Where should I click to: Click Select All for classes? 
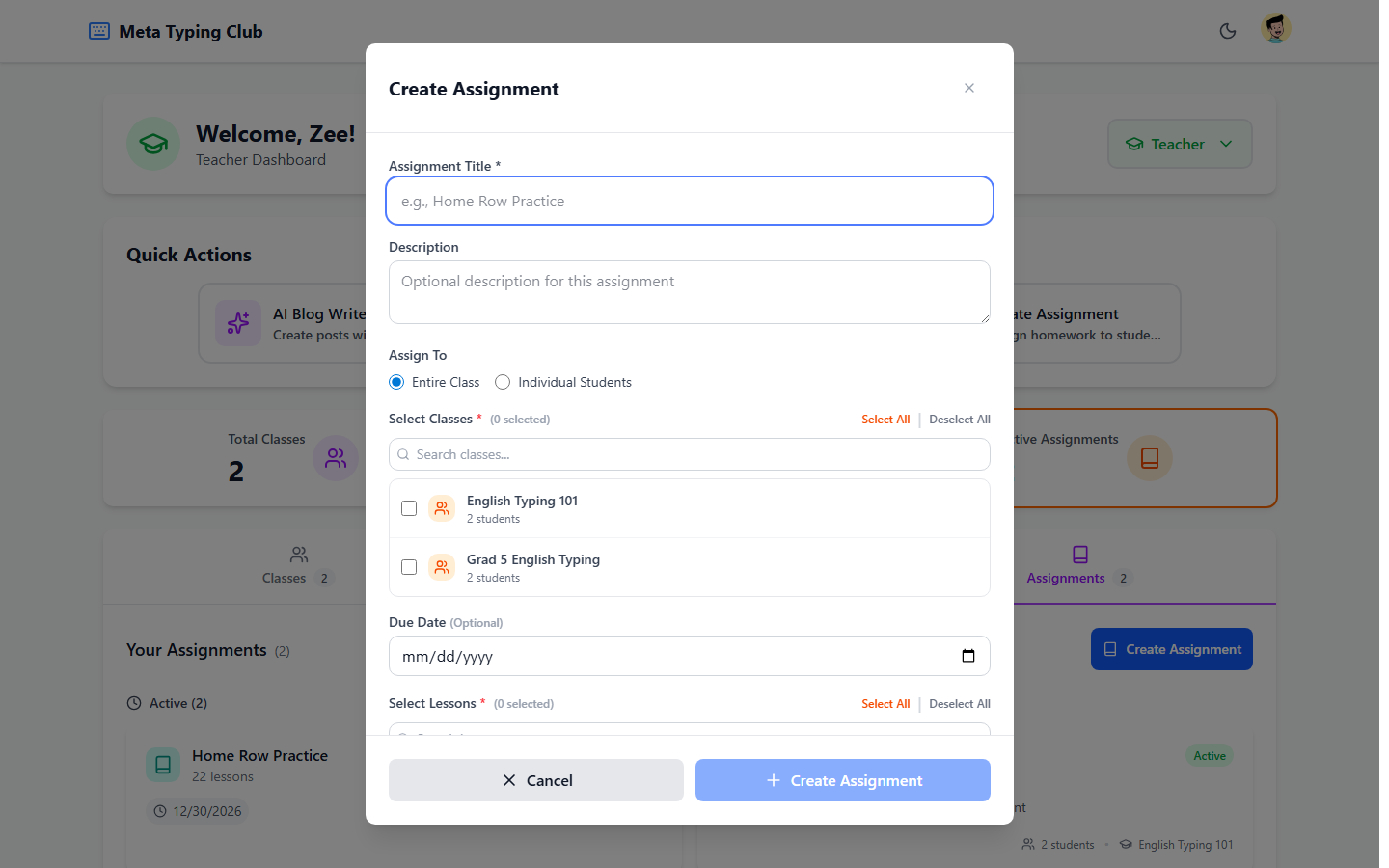885,420
